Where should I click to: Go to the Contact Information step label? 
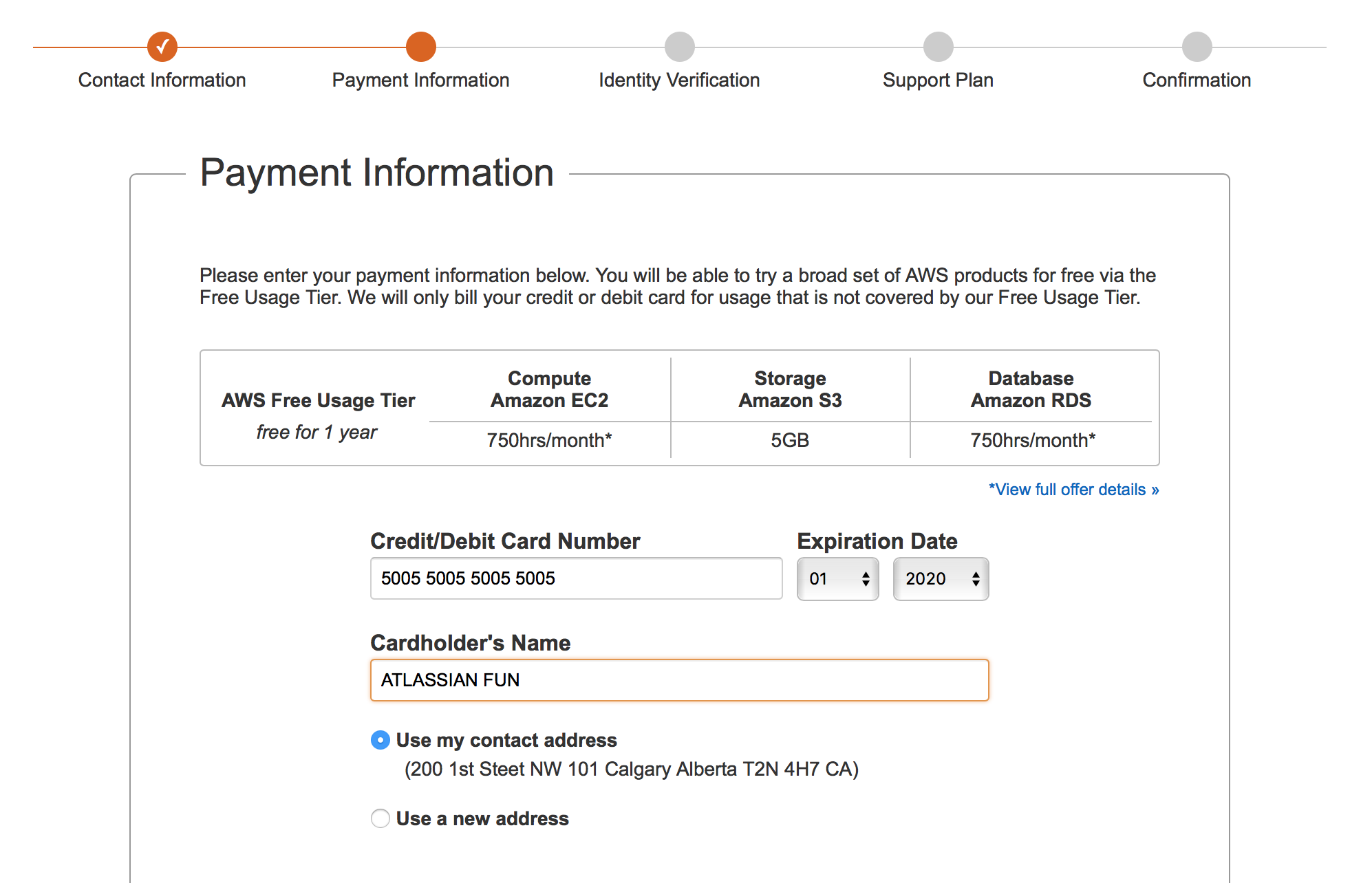coord(162,80)
